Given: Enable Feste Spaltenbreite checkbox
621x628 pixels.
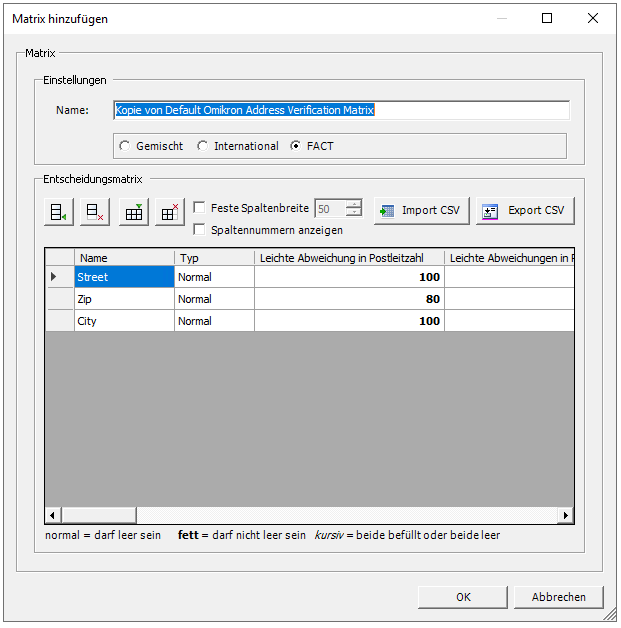Looking at the screenshot, I should [199, 208].
